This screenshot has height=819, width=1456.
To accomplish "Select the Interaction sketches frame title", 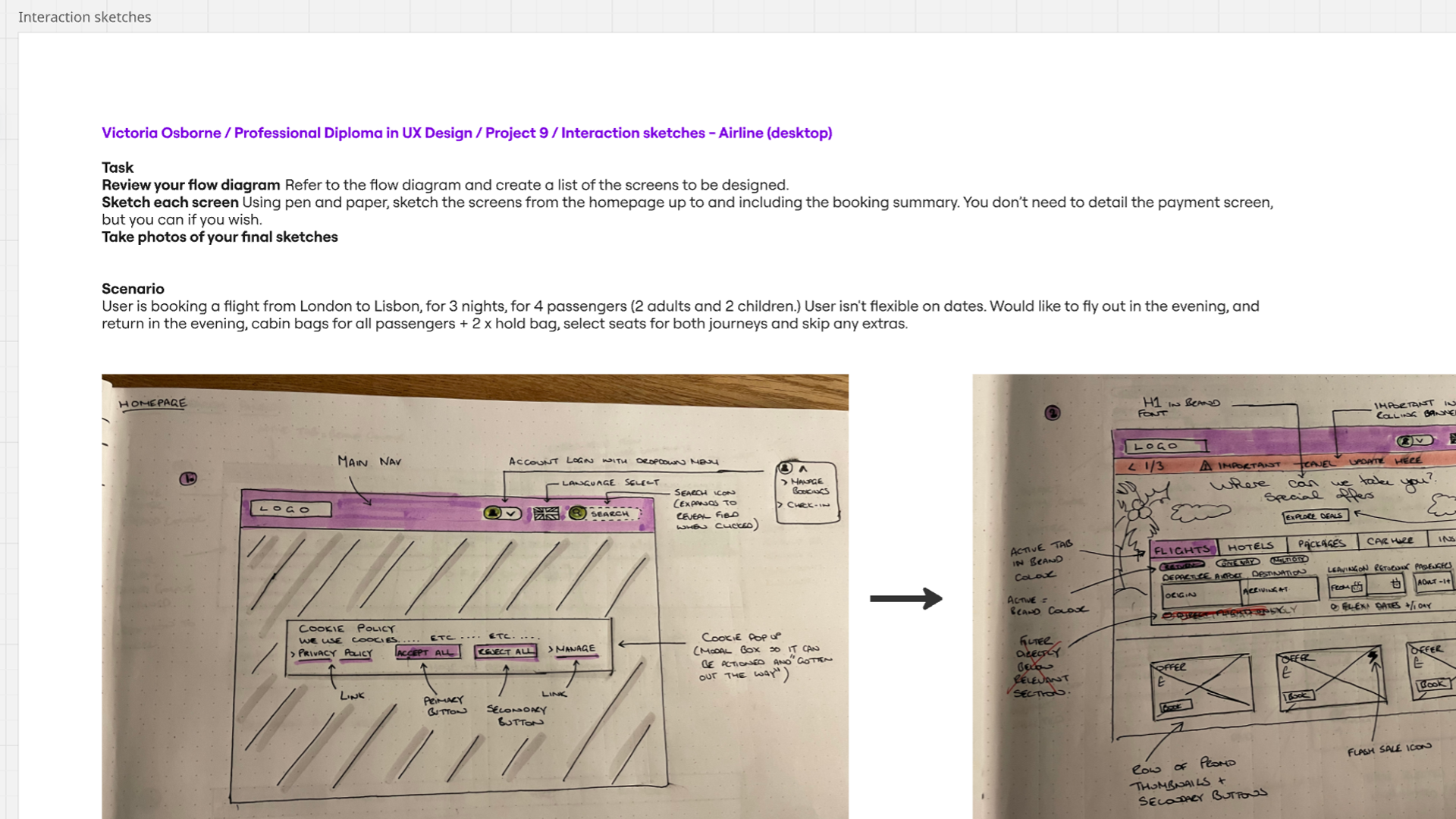I will (85, 17).
